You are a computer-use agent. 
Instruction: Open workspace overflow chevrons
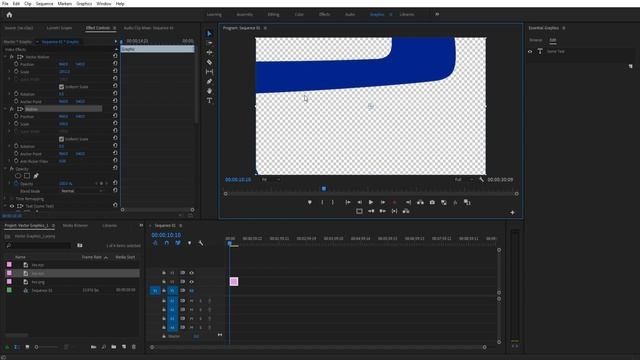click(x=437, y=14)
